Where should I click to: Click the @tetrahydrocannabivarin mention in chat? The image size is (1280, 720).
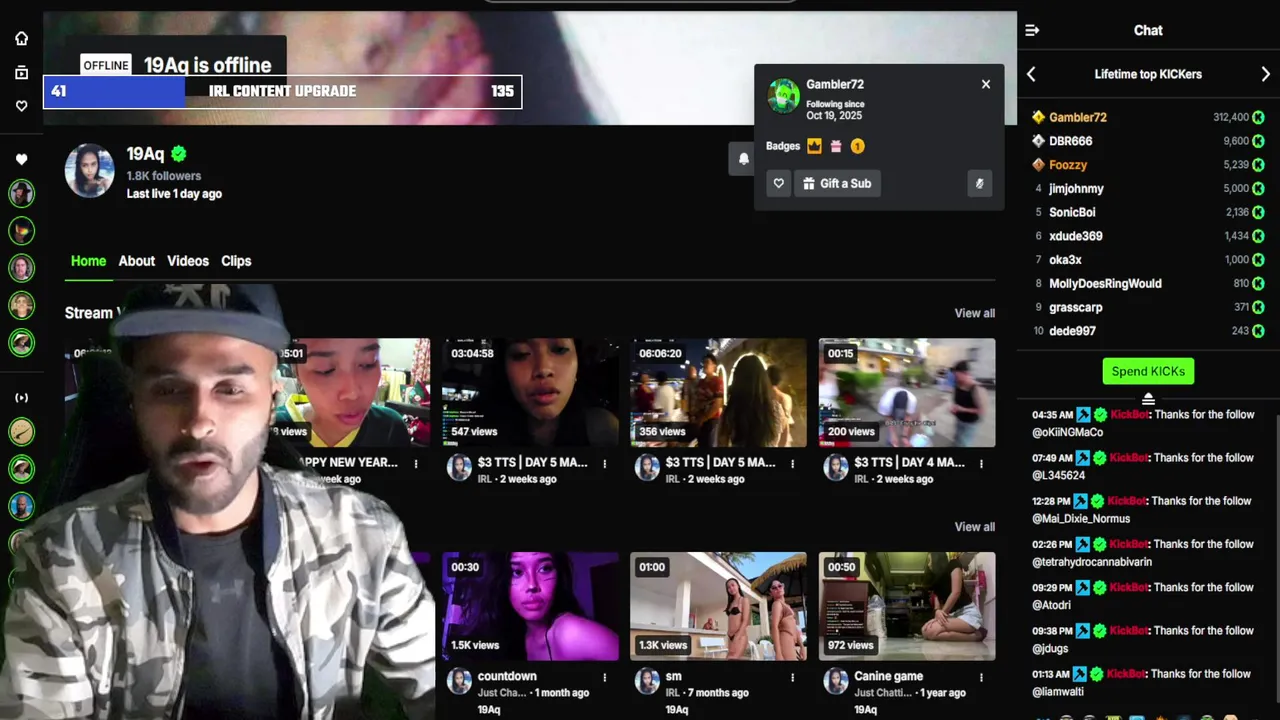tap(1092, 562)
